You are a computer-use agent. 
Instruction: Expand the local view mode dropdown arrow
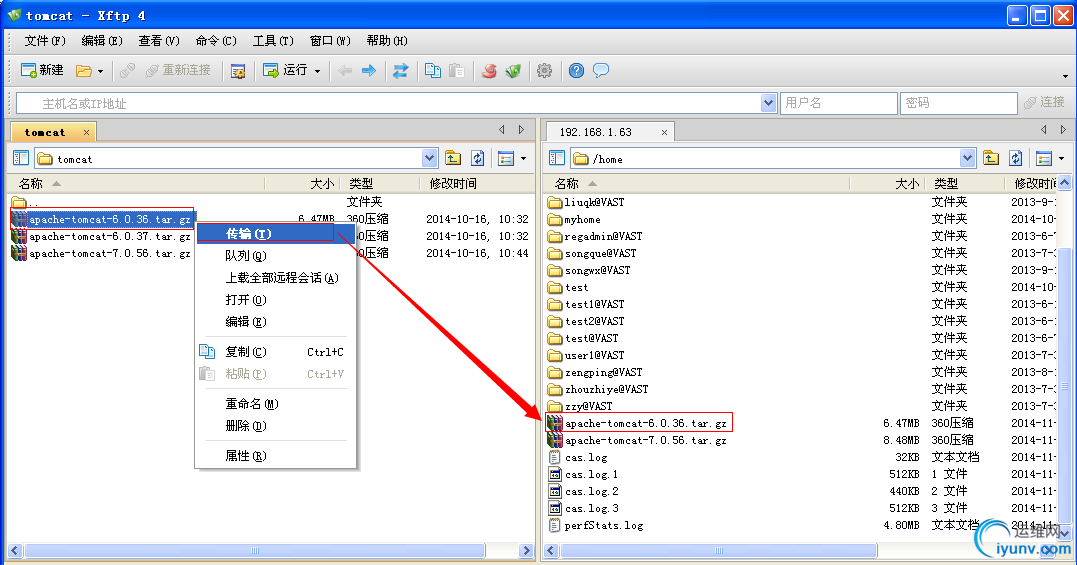(x=523, y=159)
